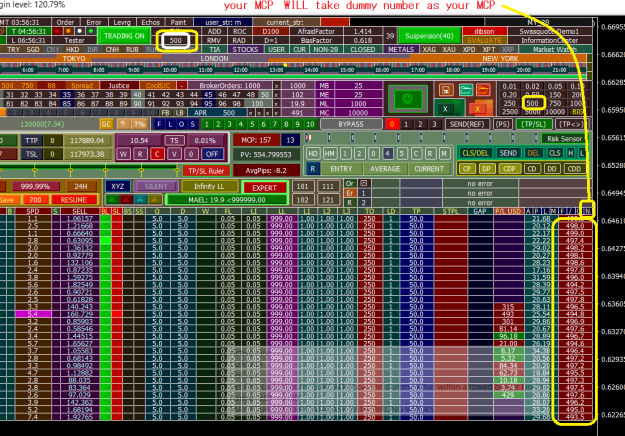The image size is (625, 436).
Task: Open the orange folder icon
Action: point(482,90)
